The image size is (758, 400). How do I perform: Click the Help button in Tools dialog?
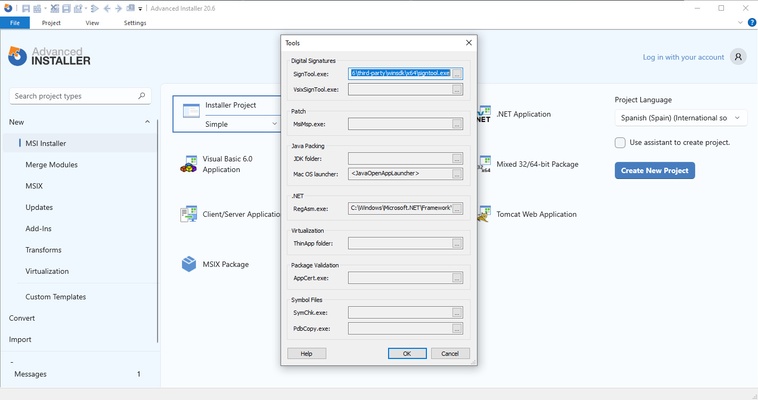306,354
